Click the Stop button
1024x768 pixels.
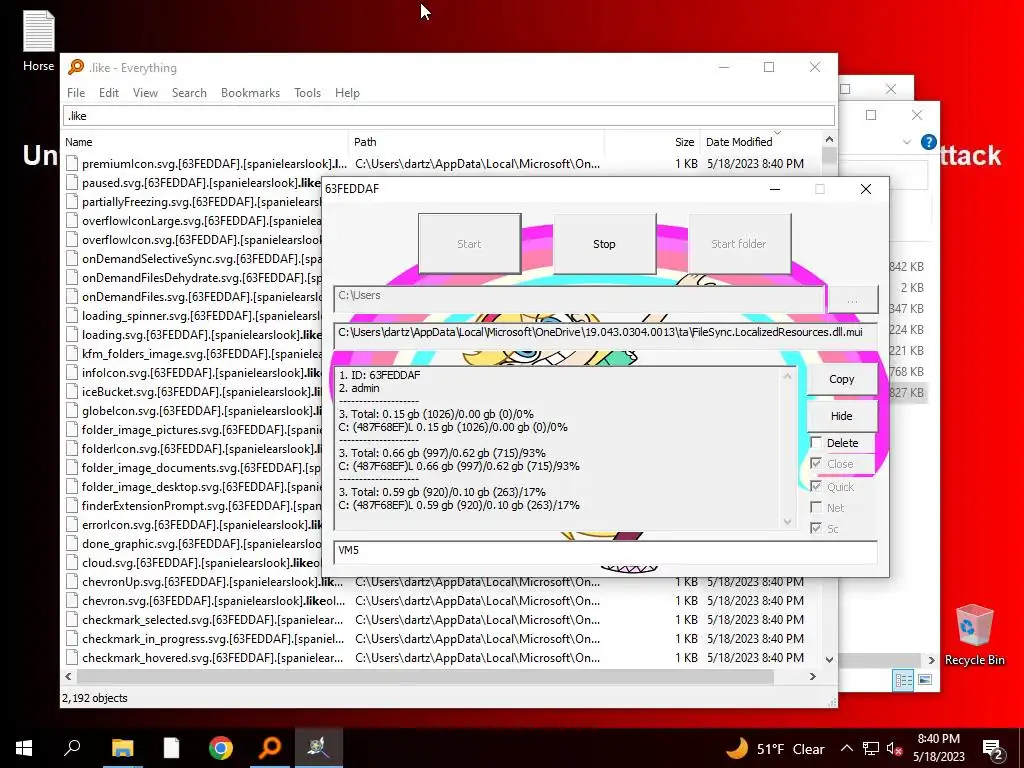tap(604, 244)
